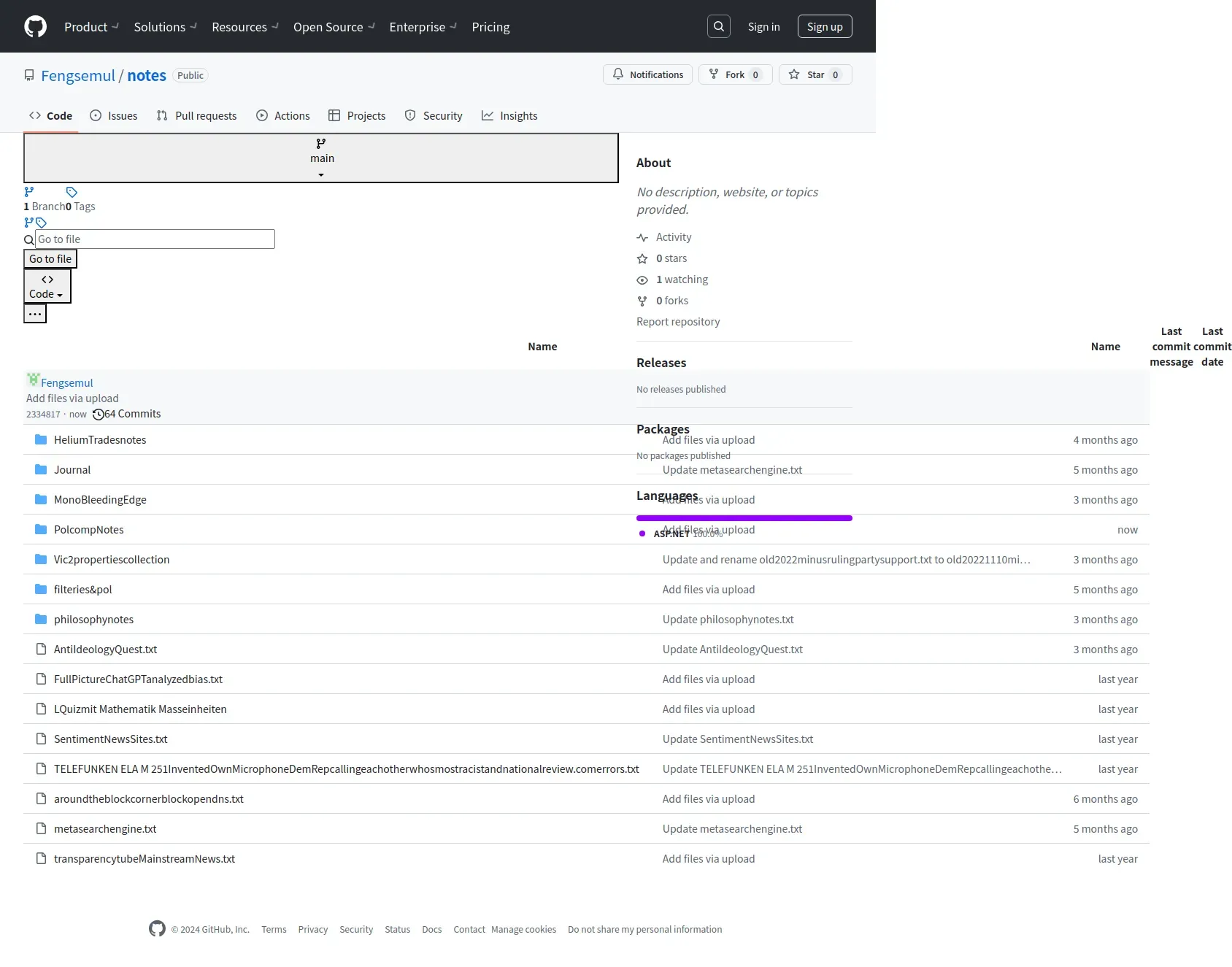
Task: Click the AntiIdeologyQuest.txt file icon
Action: pyautogui.click(x=41, y=649)
